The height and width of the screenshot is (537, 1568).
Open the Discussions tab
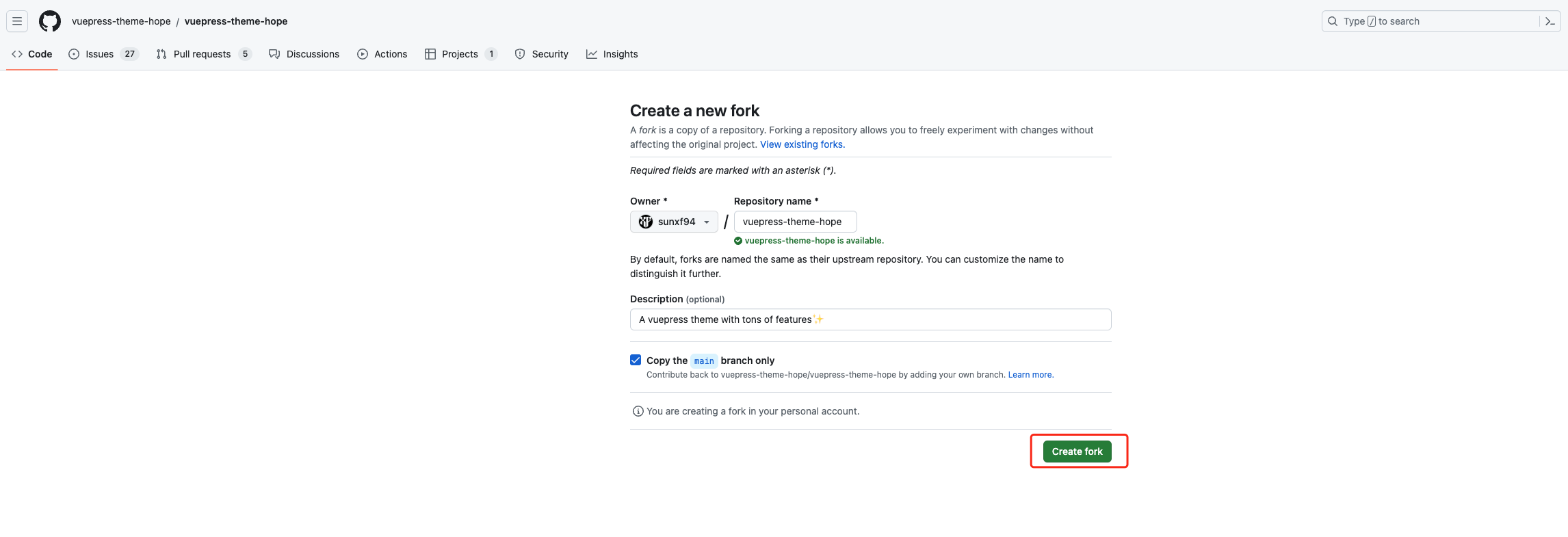tap(304, 54)
